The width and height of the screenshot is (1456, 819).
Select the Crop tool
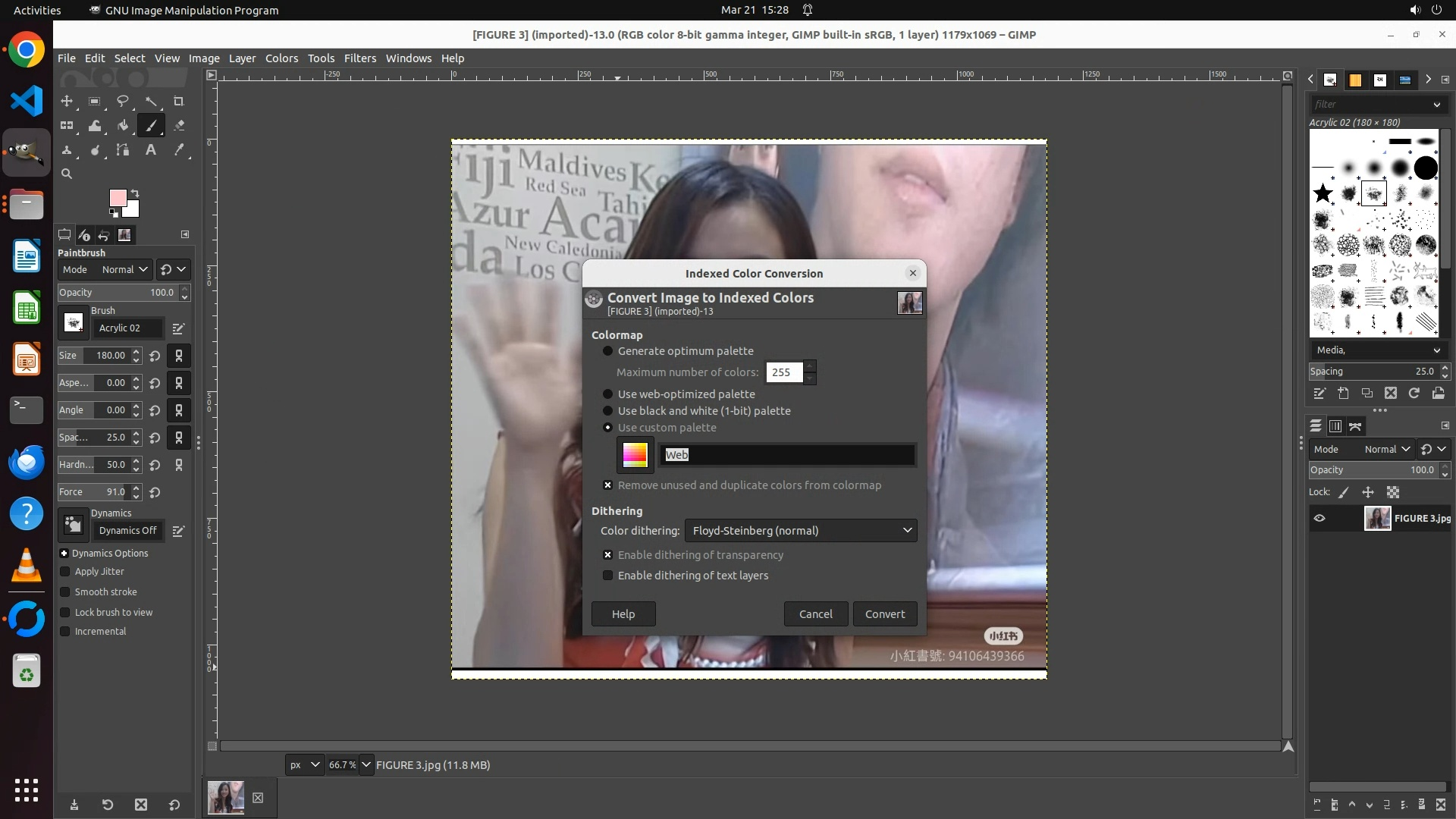(x=179, y=102)
